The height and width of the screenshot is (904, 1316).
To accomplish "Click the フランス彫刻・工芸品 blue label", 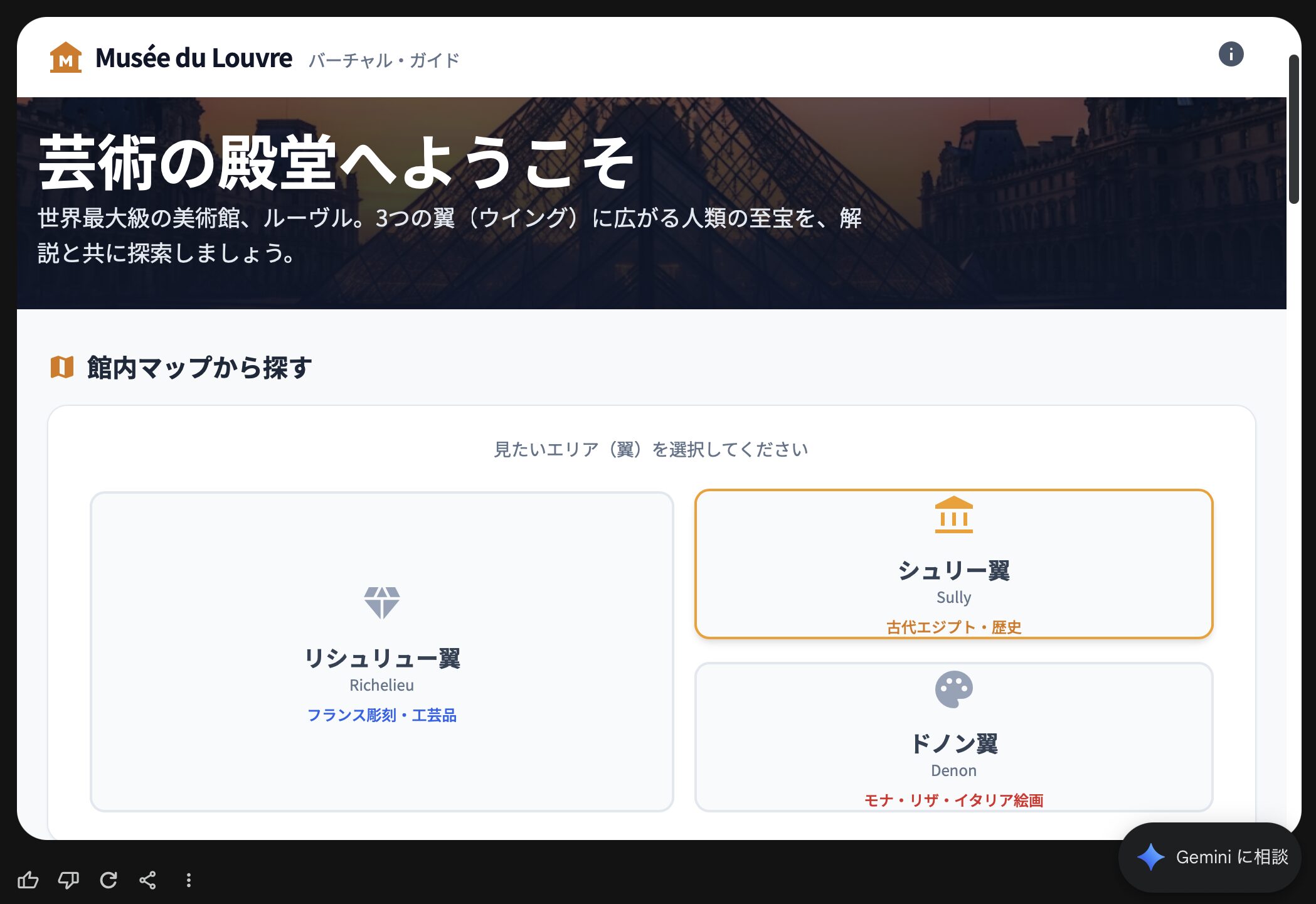I will pyautogui.click(x=381, y=715).
